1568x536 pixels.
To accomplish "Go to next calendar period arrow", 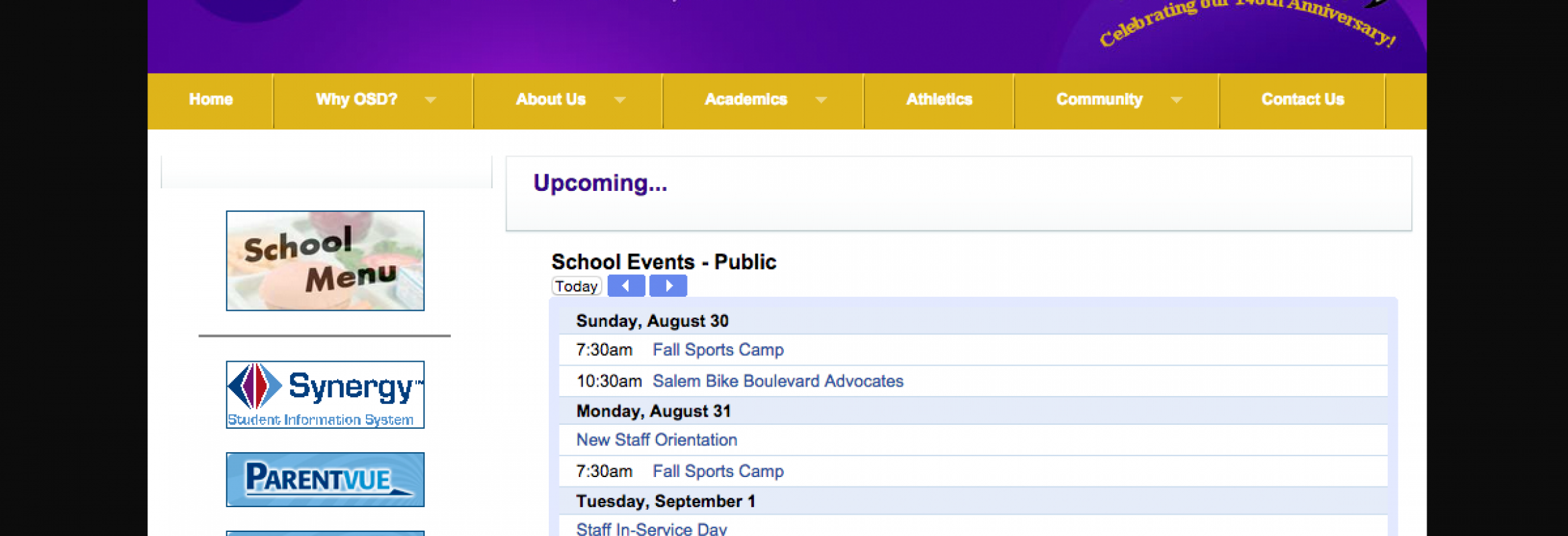I will click(x=668, y=286).
